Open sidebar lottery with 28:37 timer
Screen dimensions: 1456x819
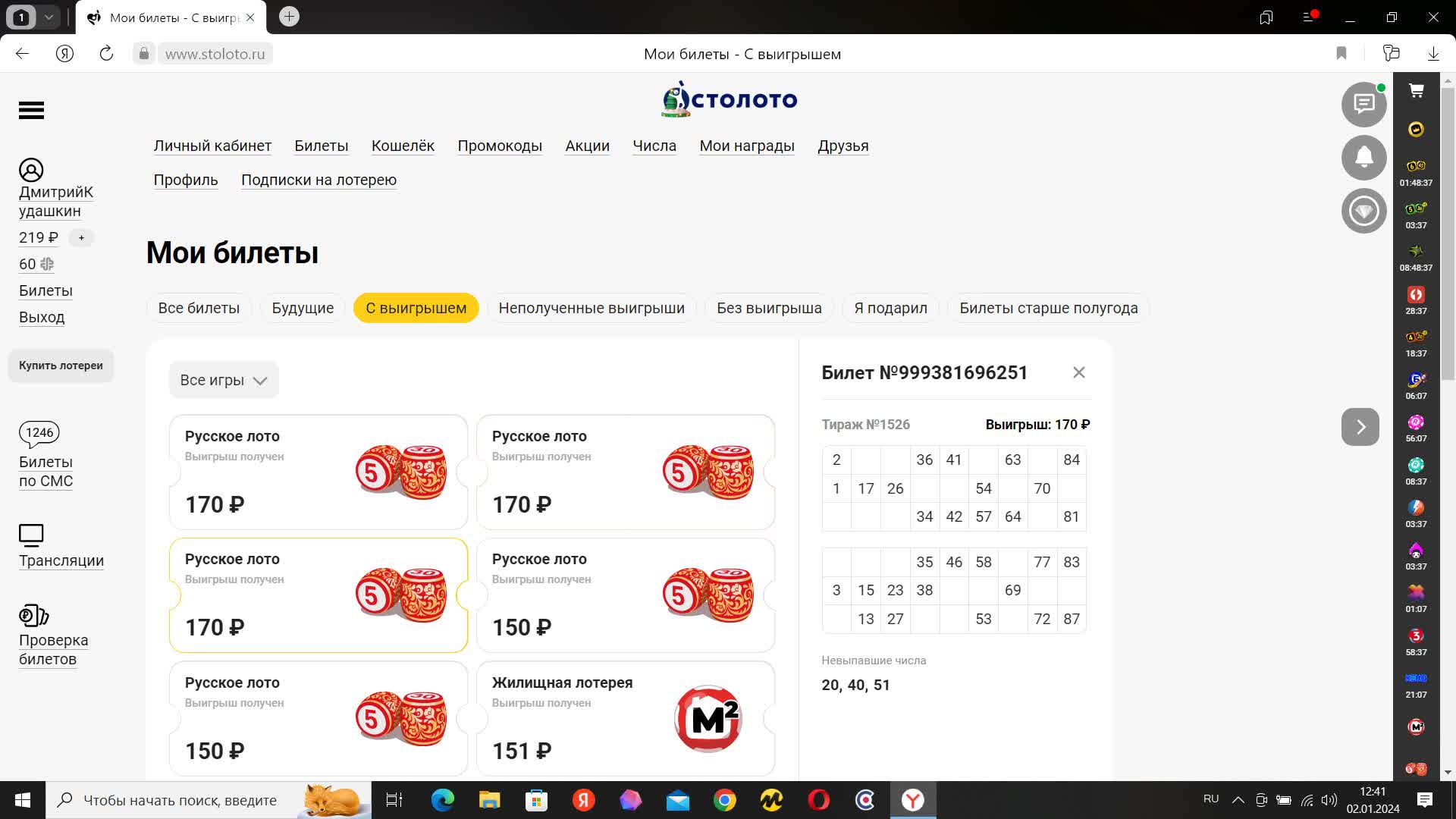(x=1416, y=301)
